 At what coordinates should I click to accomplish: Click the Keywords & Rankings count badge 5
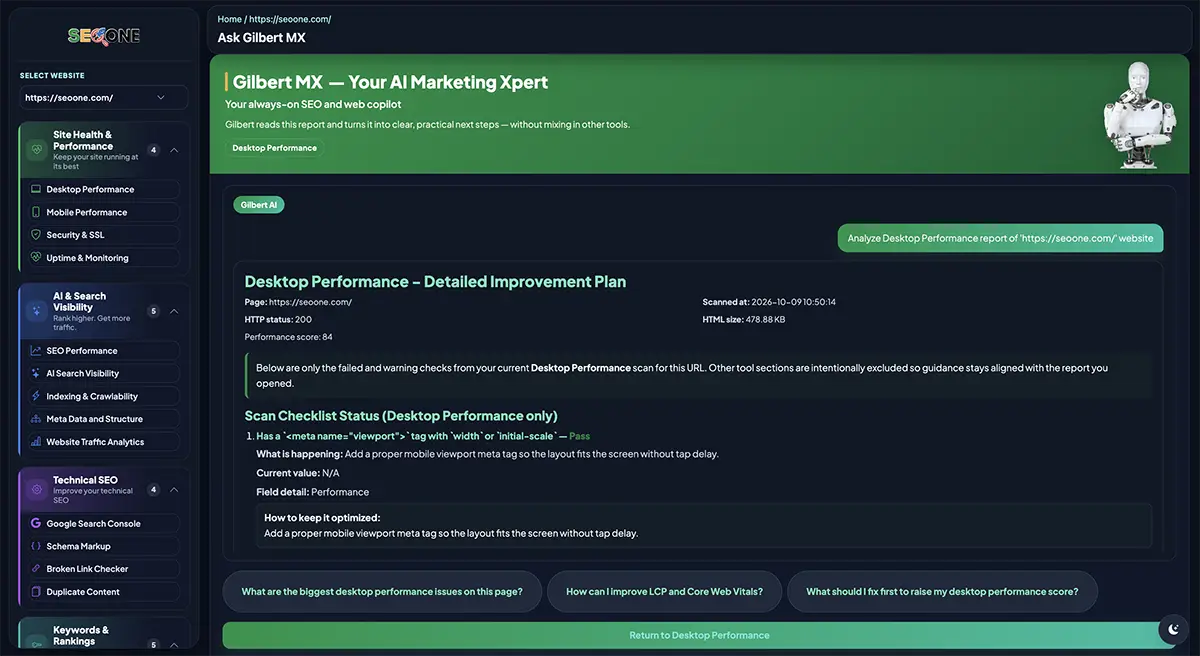(153, 645)
